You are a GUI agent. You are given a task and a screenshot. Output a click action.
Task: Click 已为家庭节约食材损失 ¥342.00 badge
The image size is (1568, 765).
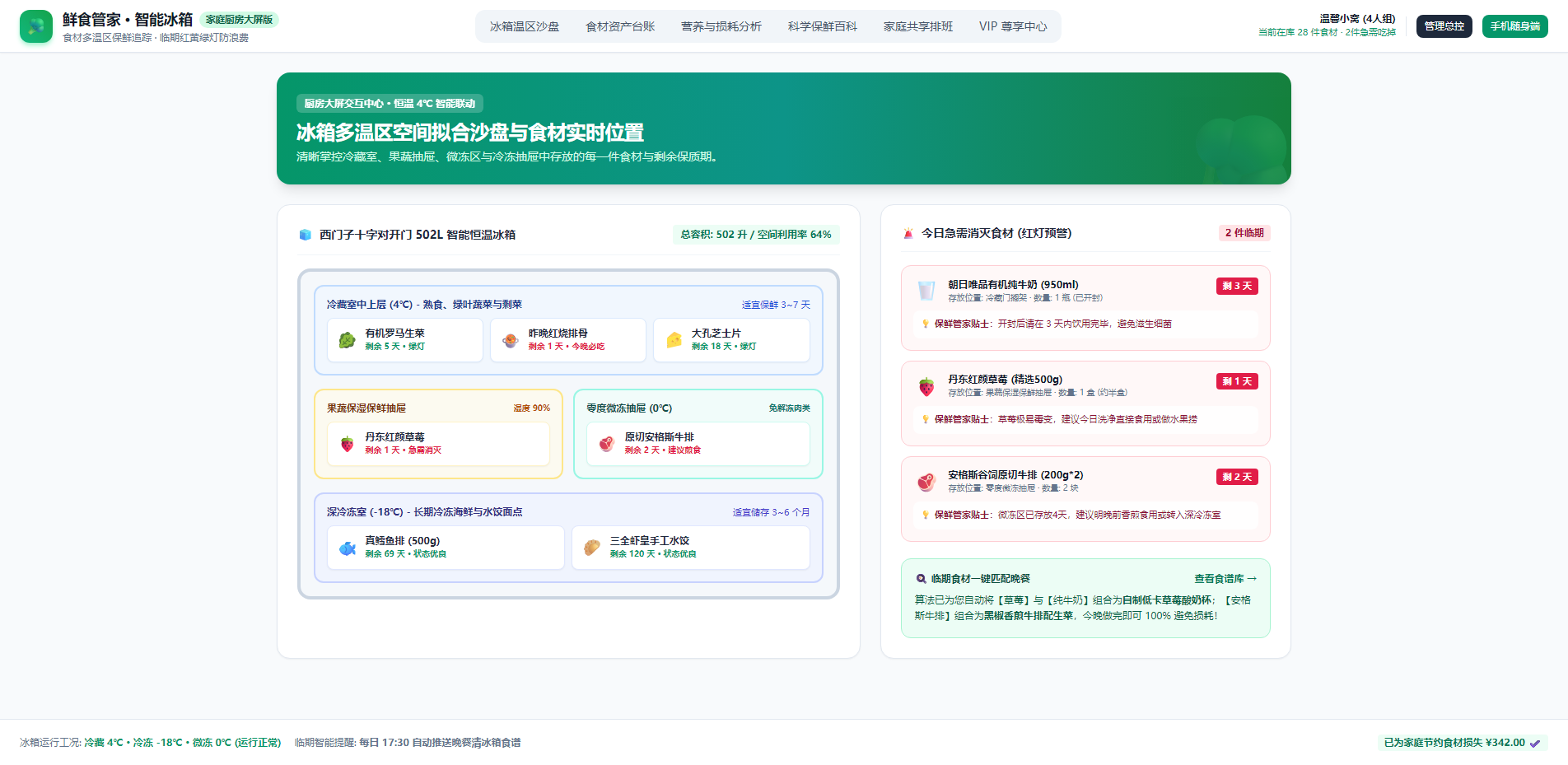click(1463, 743)
